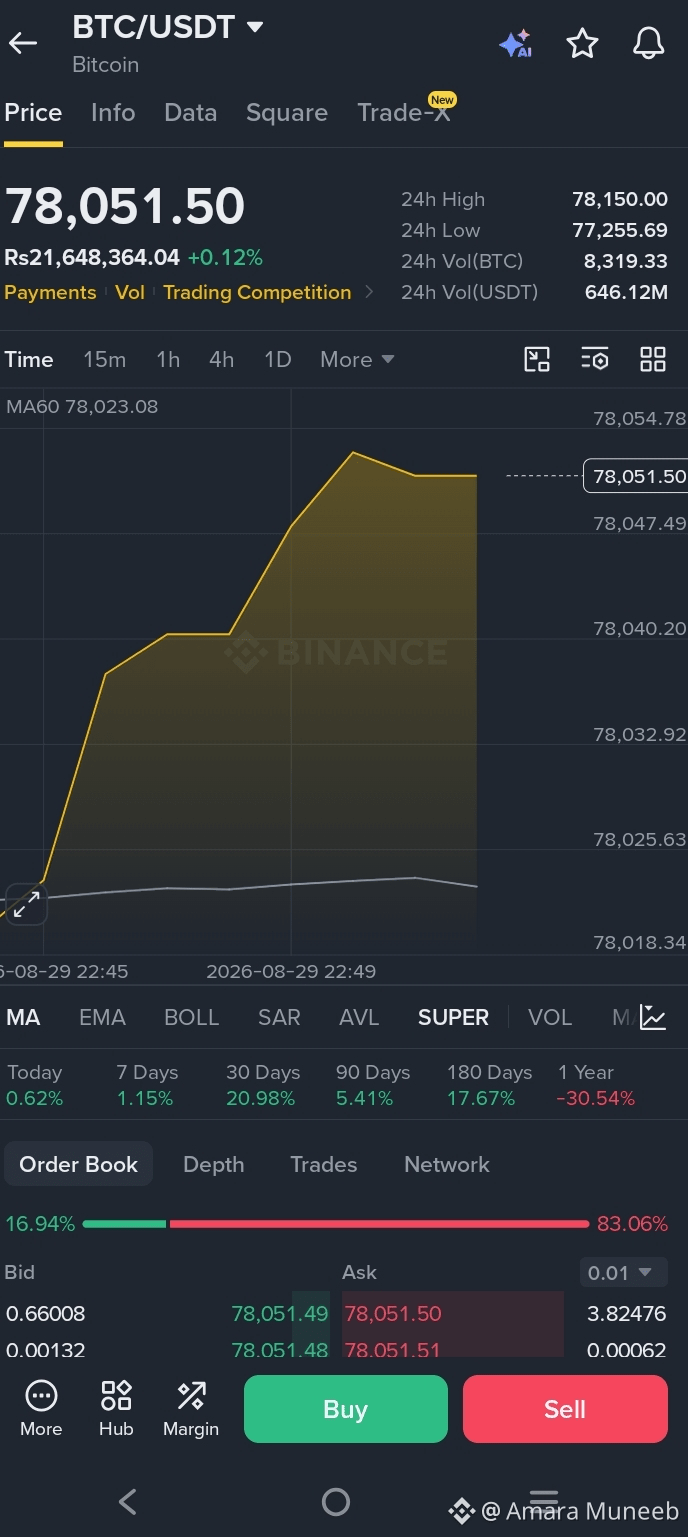Expand the More timeframes dropdown
This screenshot has width=688, height=1537.
click(x=357, y=360)
